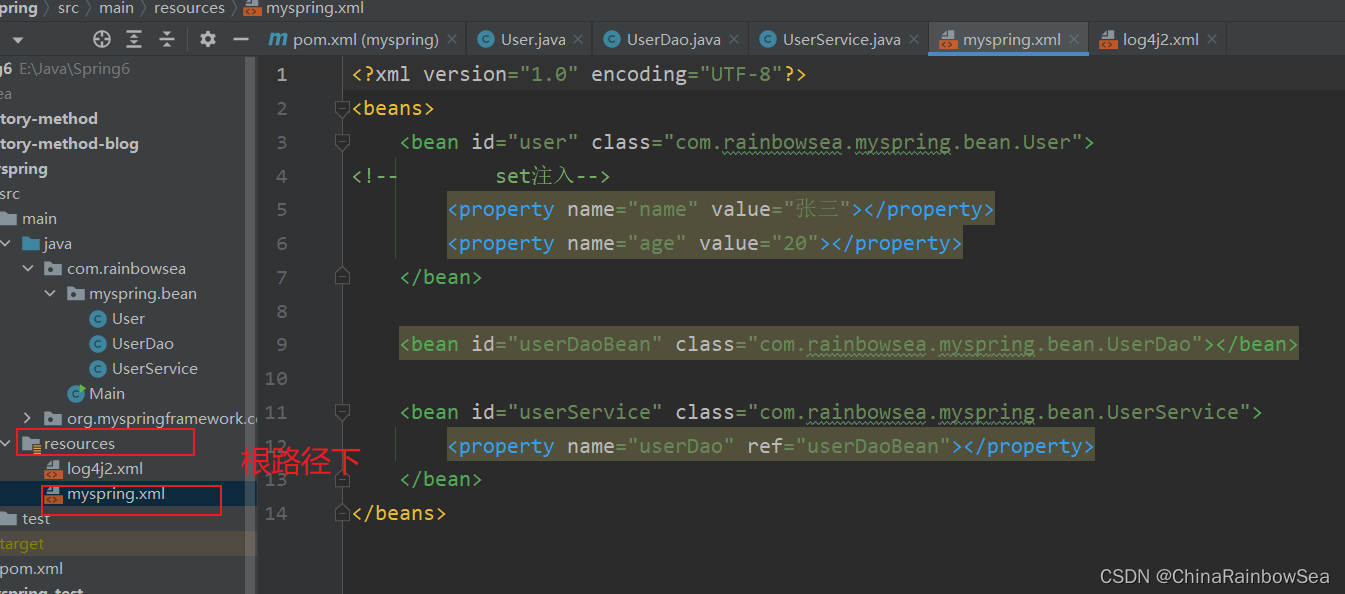Click the UserDao class icon in tree
1345x594 pixels.
click(x=98, y=343)
